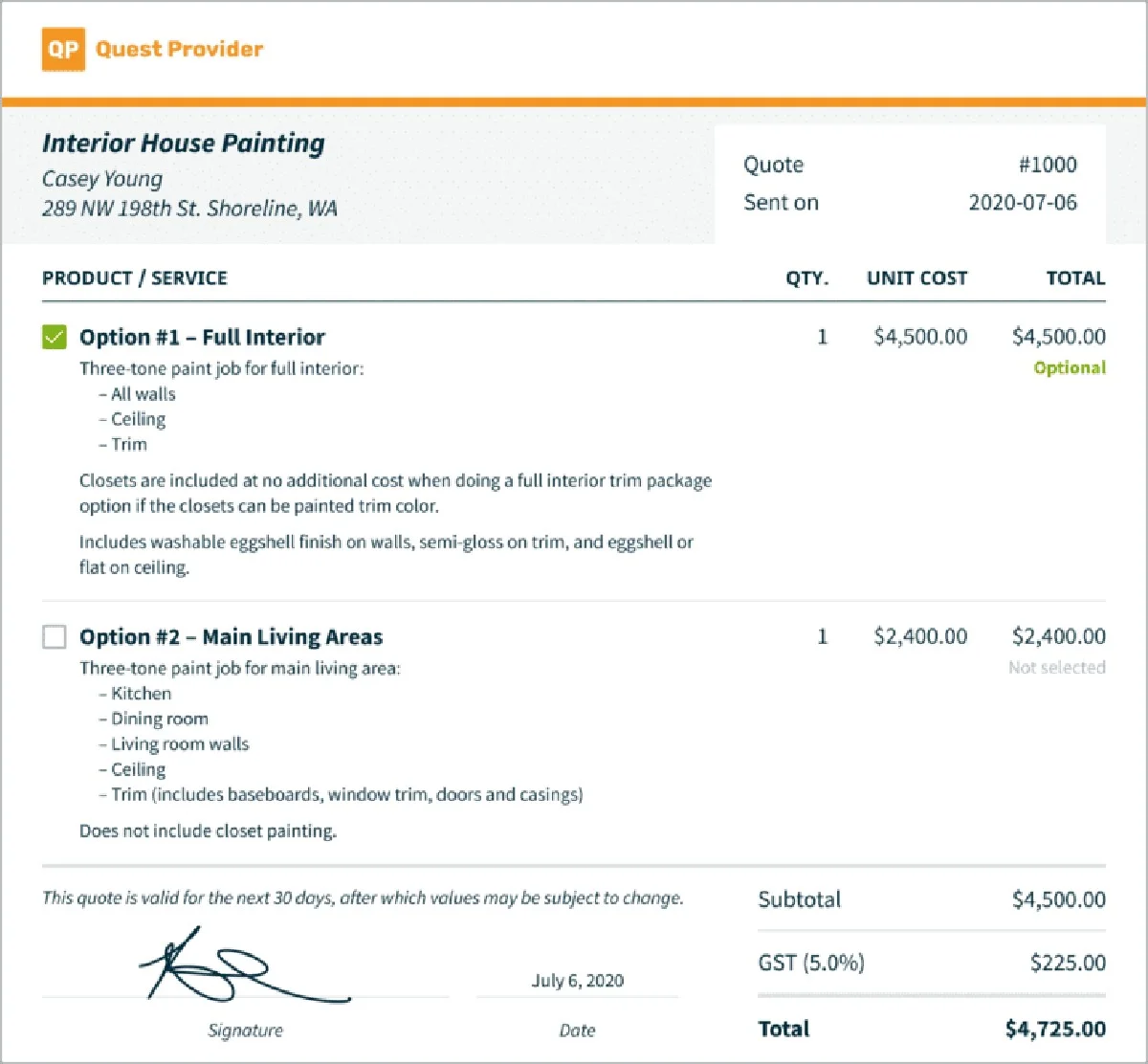Select the quote number #1000
The height and width of the screenshot is (1064, 1148).
tap(1047, 165)
